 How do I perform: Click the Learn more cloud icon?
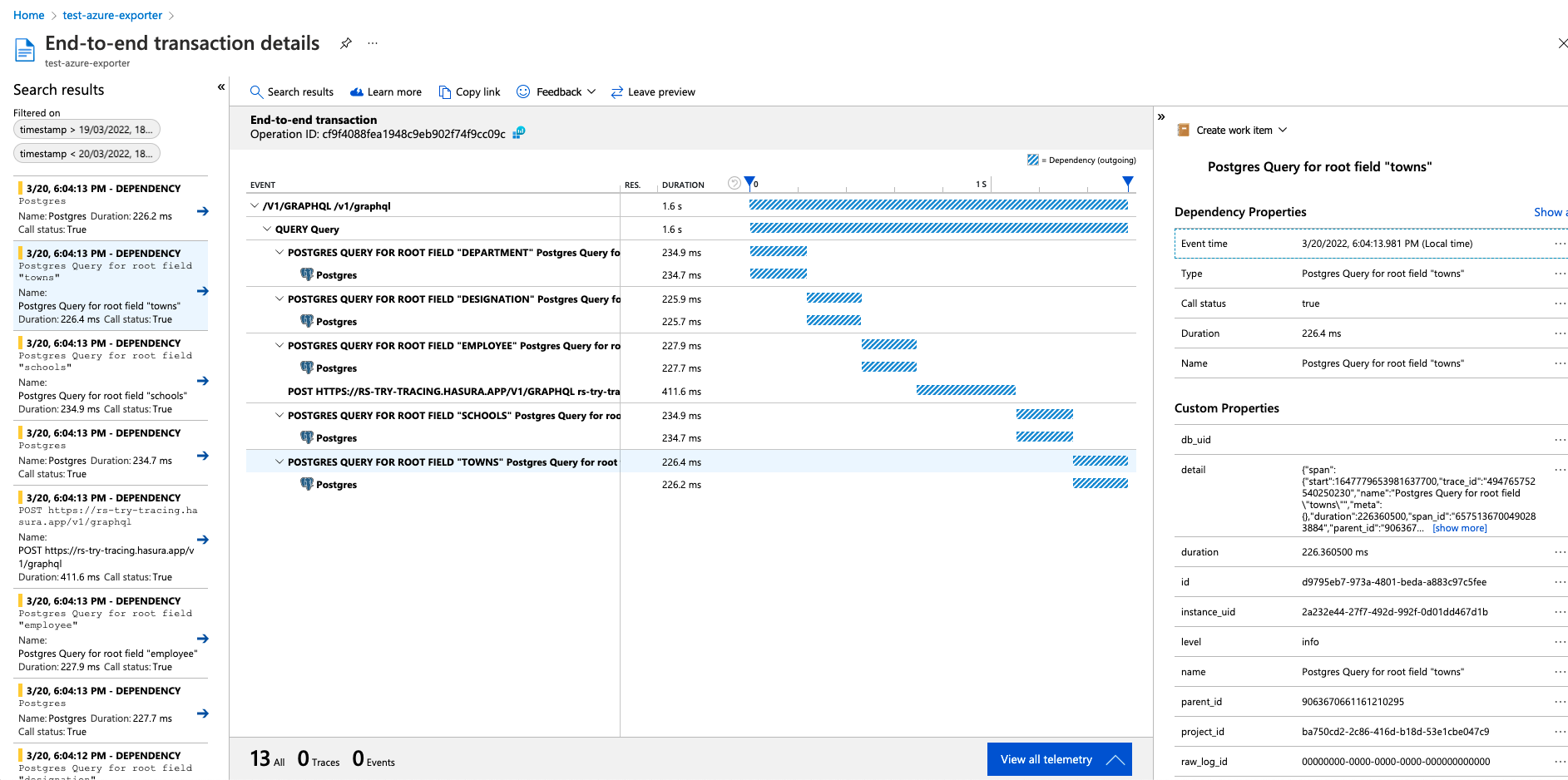pos(358,91)
